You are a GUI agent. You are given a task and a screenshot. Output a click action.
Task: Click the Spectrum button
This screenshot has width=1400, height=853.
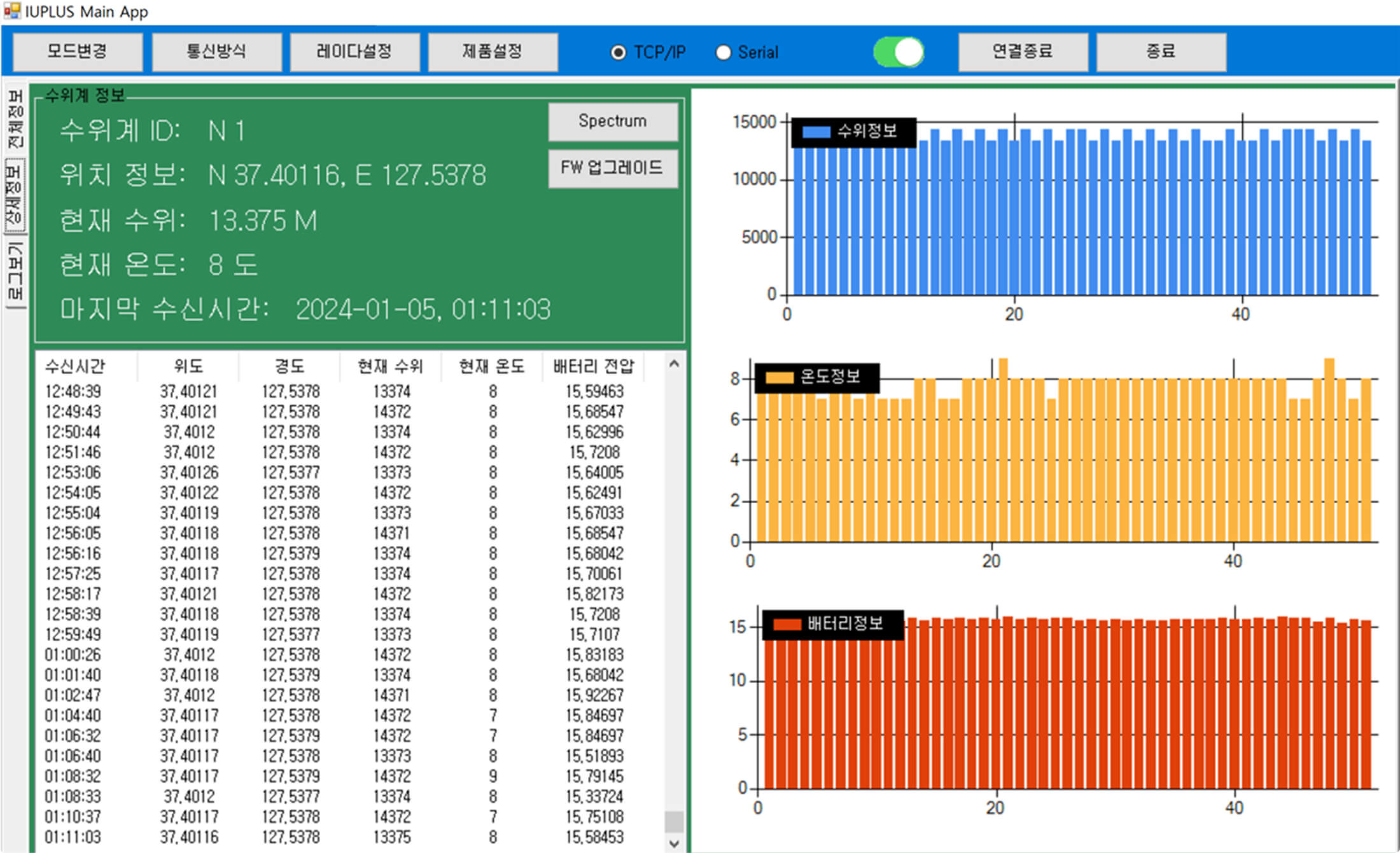point(612,121)
